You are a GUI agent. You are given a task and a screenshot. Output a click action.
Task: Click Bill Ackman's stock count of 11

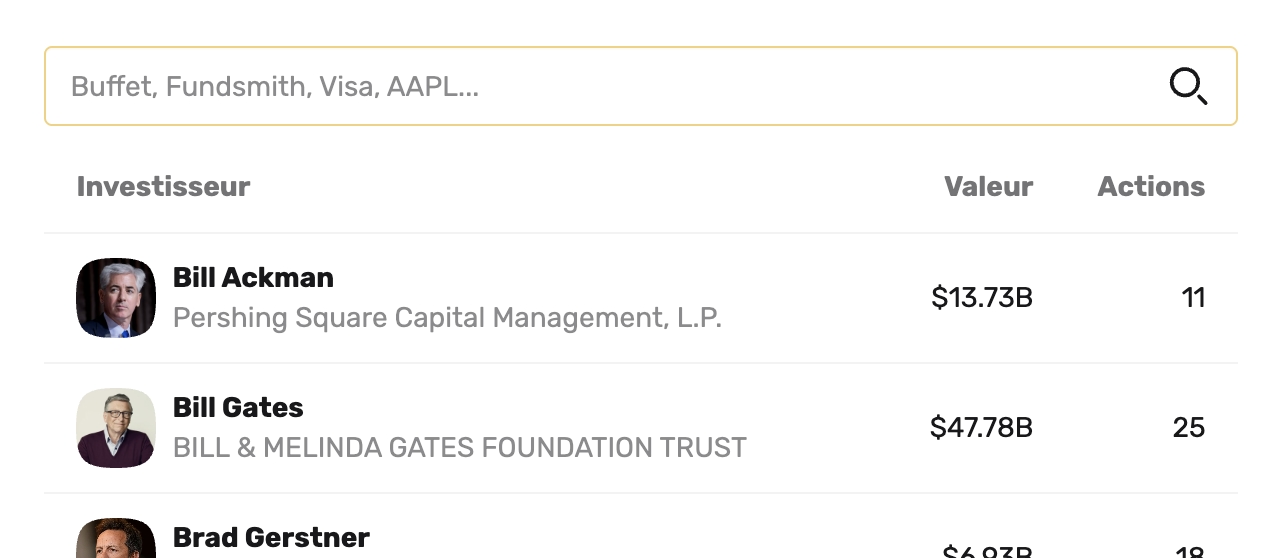(1193, 298)
